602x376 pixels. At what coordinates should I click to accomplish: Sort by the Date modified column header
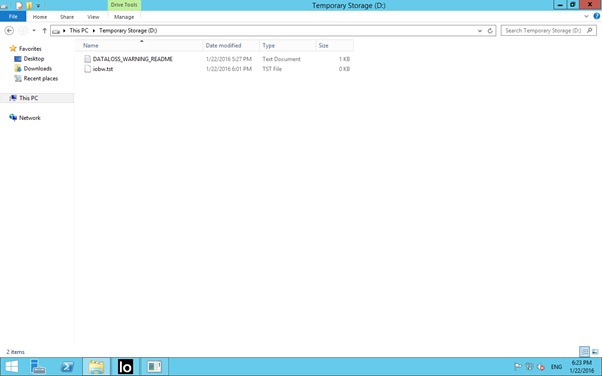click(231, 45)
